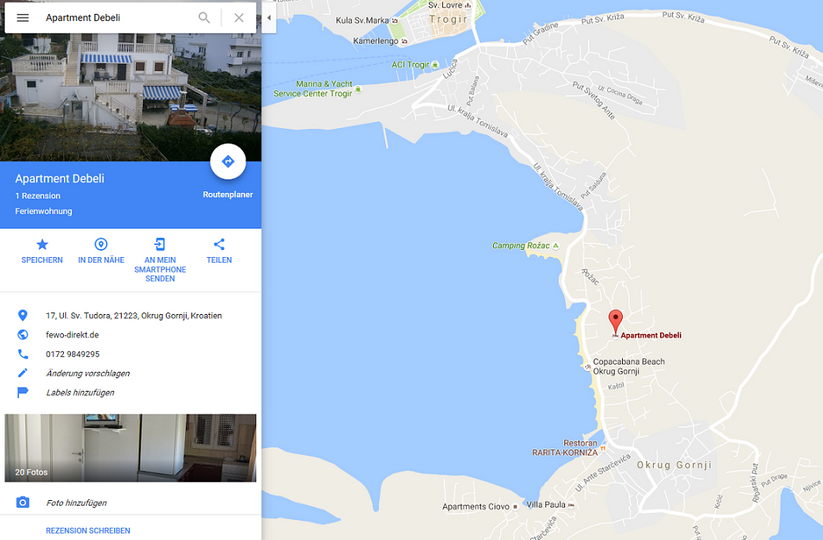The height and width of the screenshot is (540, 823).
Task: Click the search magnifier icon
Action: click(x=204, y=18)
